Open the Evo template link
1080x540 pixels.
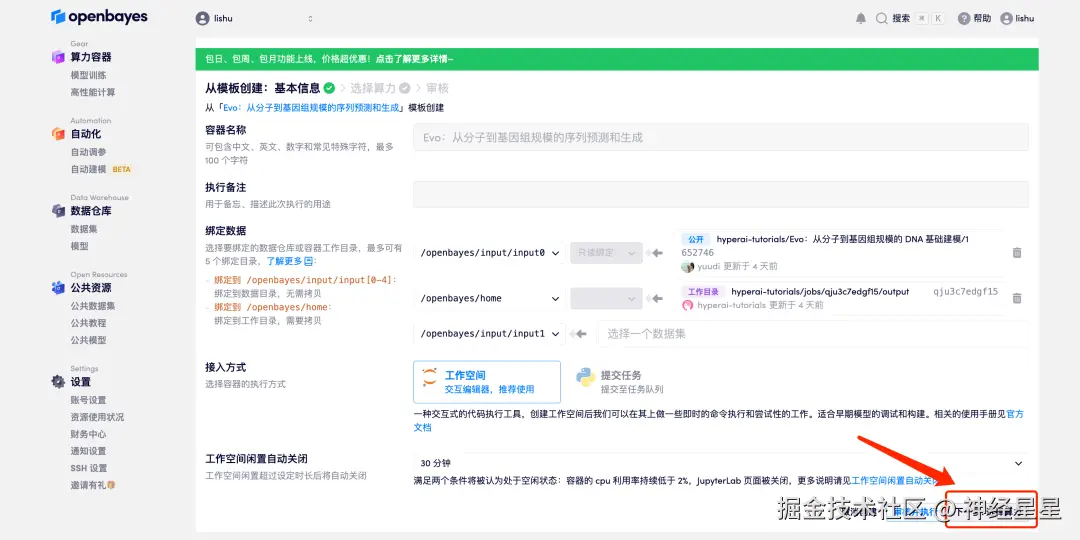[x=311, y=108]
